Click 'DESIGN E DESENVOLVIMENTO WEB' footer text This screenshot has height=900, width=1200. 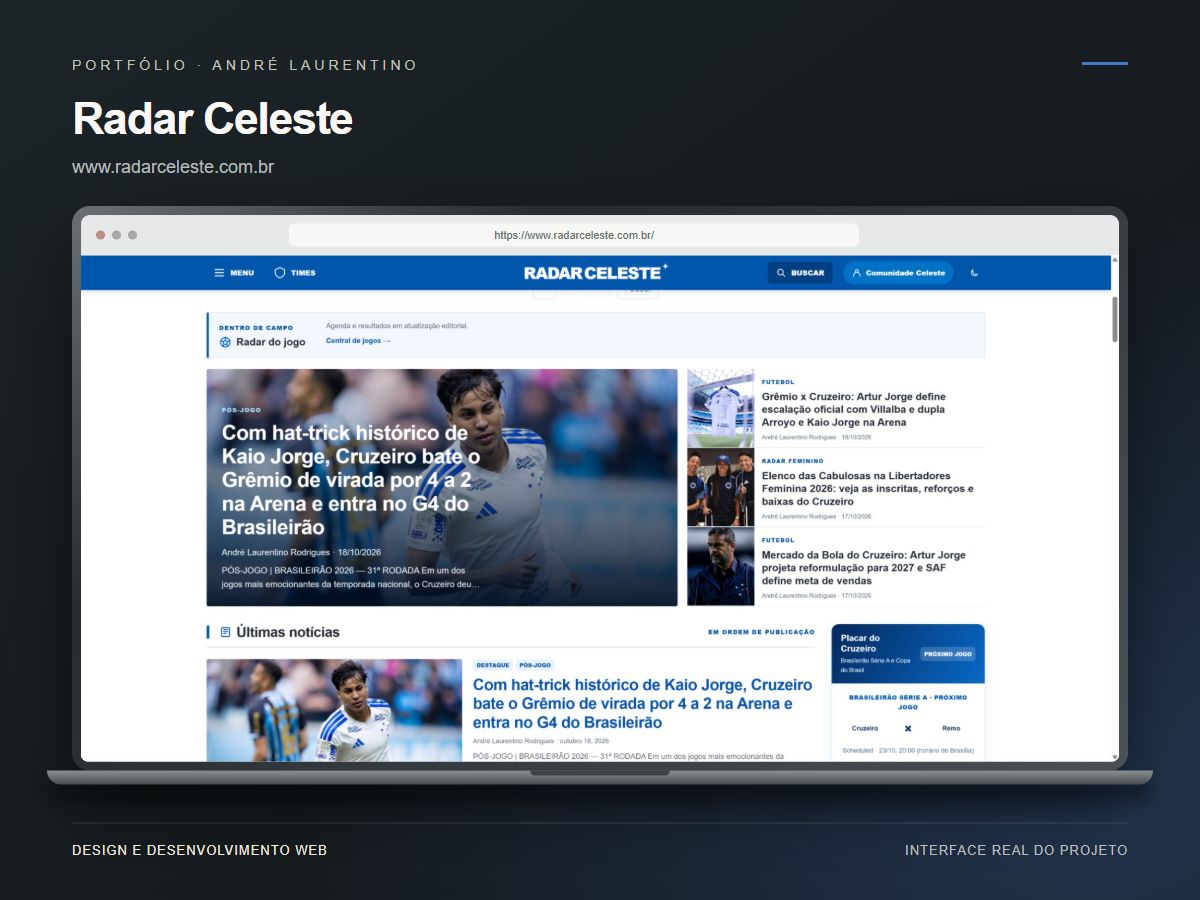point(200,850)
